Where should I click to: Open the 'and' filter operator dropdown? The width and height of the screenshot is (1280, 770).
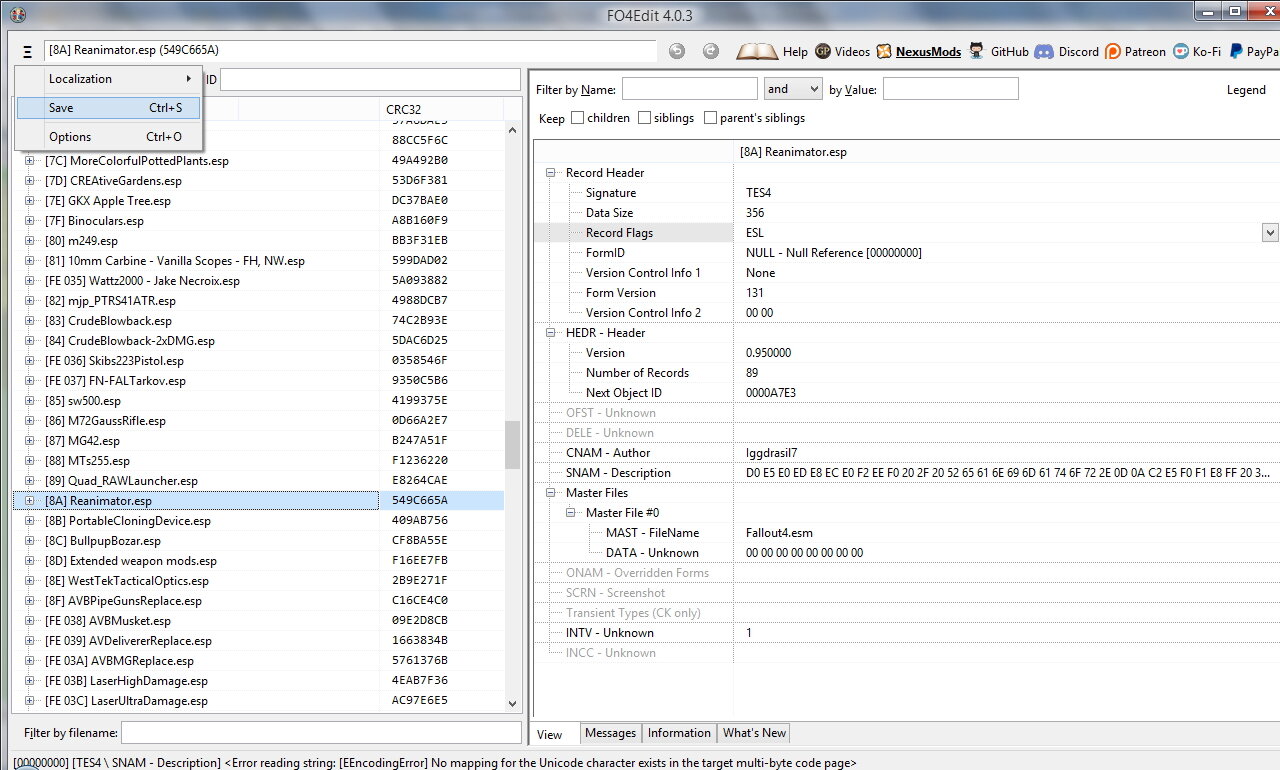click(x=793, y=89)
